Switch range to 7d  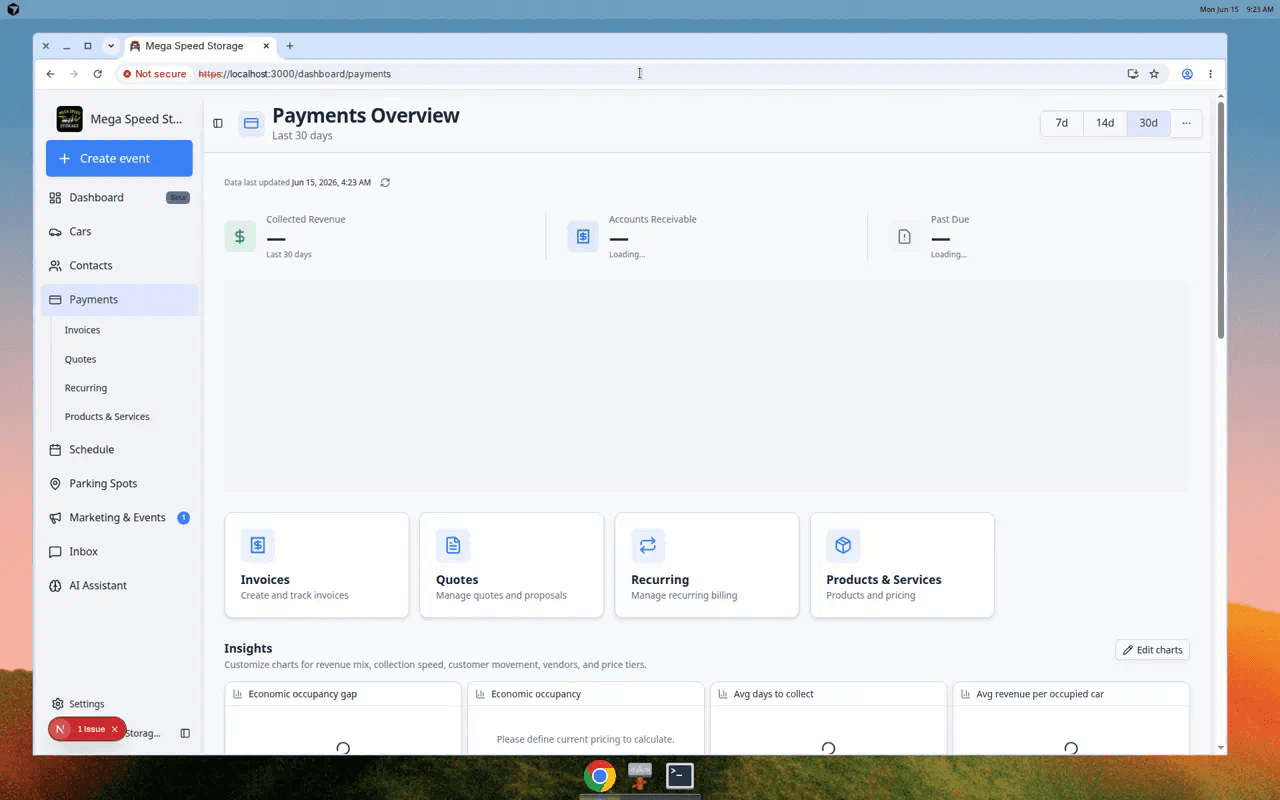[x=1062, y=123]
